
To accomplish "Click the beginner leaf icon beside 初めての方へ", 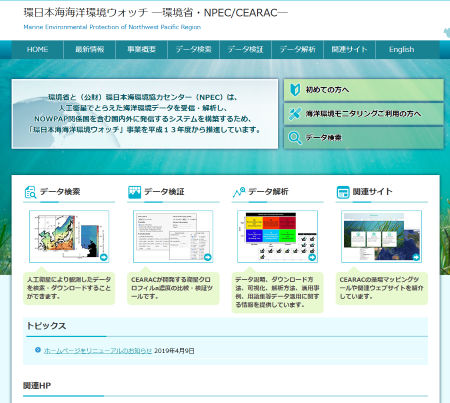I will point(295,90).
